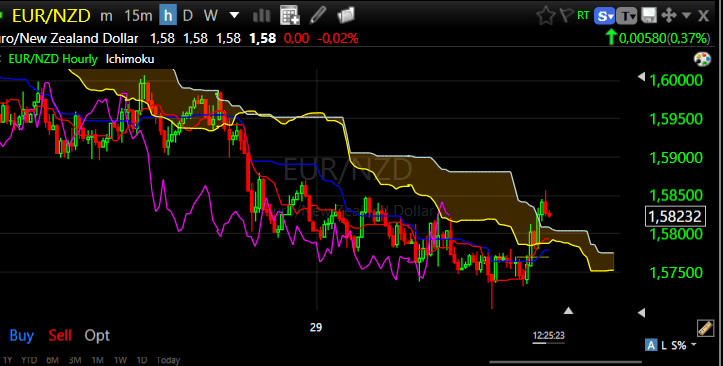The image size is (723, 366).
Task: Click the Ichimoku indicator label
Action: 130,59
